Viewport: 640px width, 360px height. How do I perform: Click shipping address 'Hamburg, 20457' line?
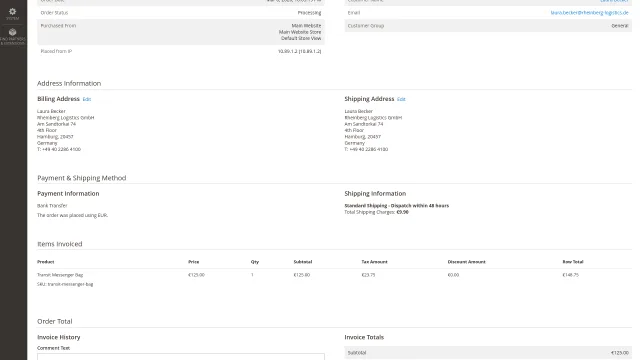point(362,137)
